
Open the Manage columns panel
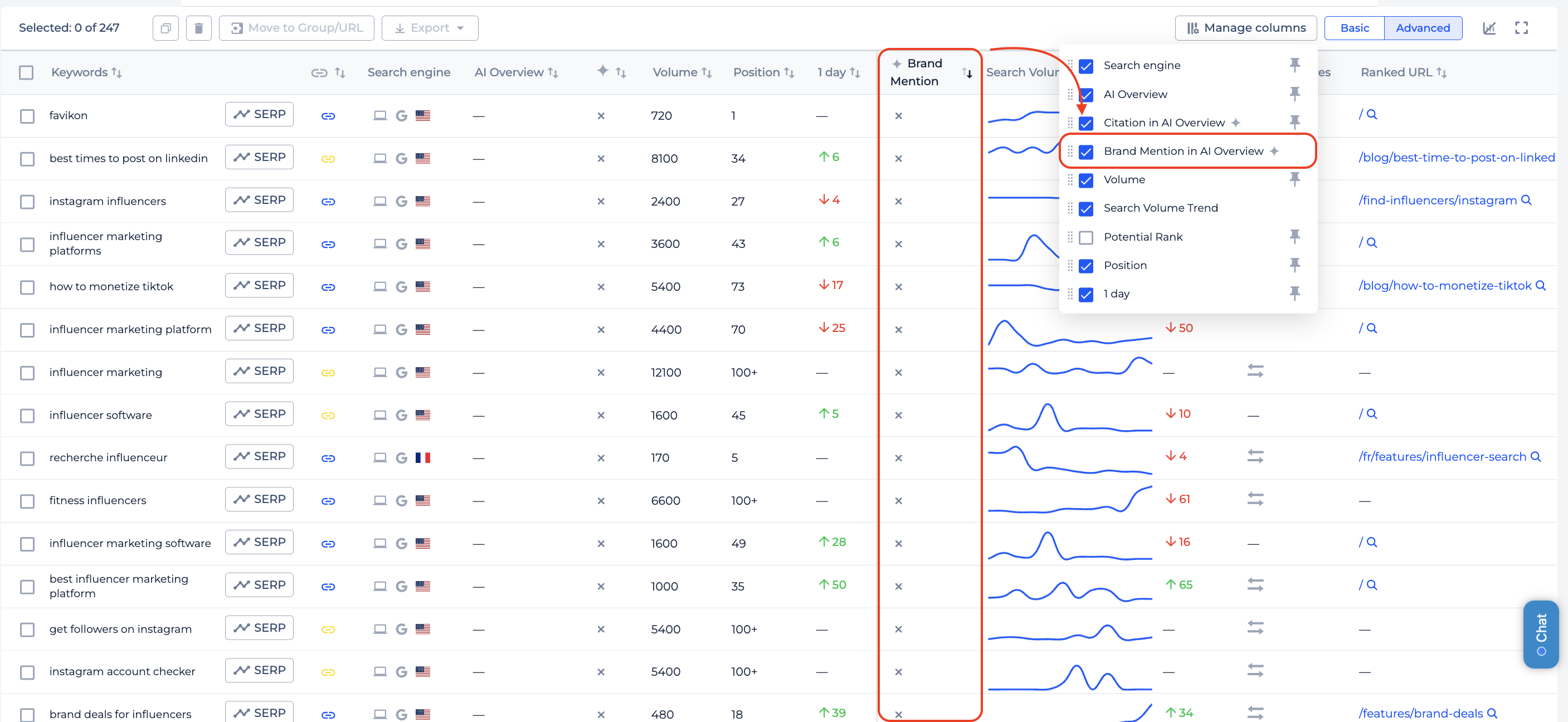point(1245,27)
